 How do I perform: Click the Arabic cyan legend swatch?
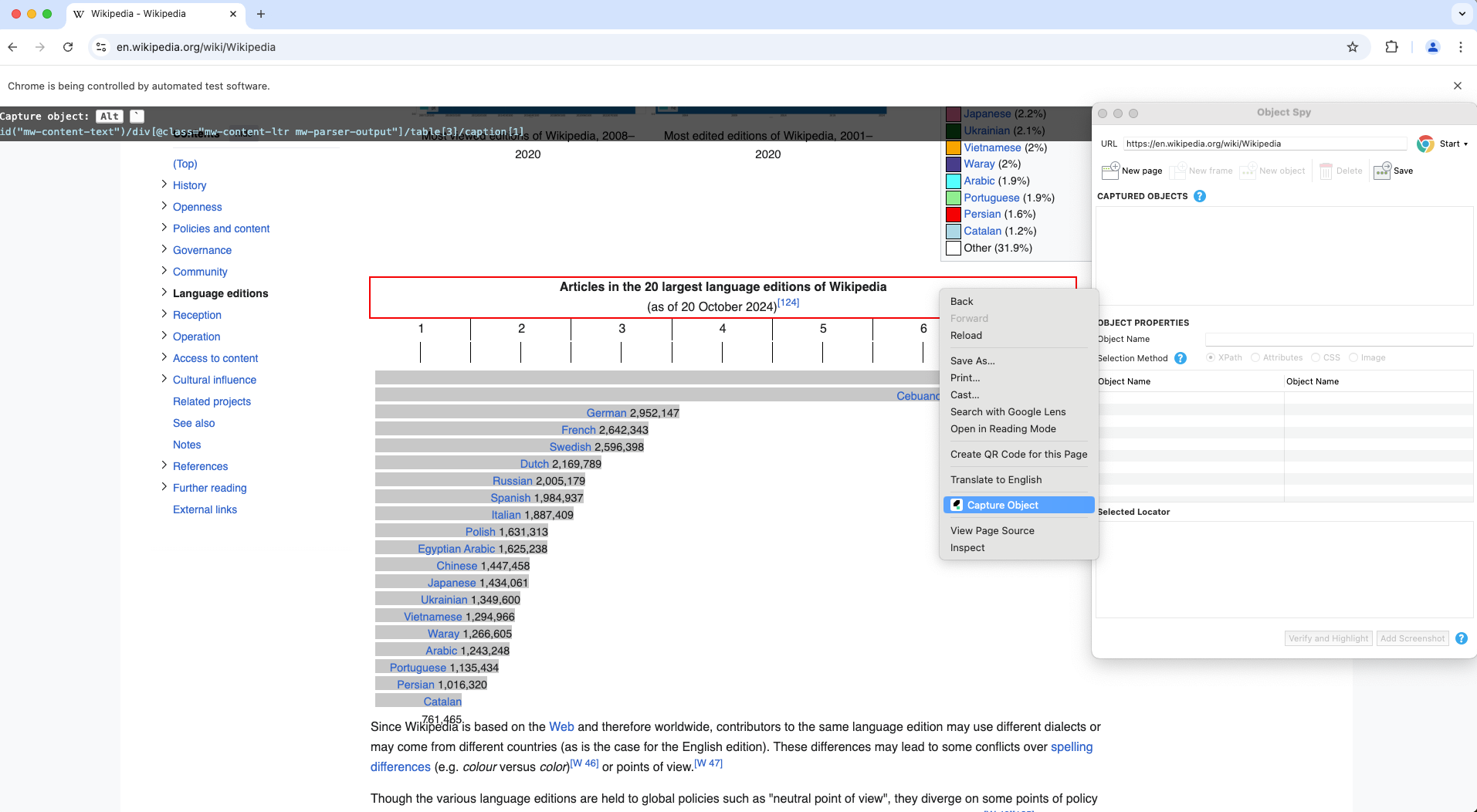click(954, 181)
